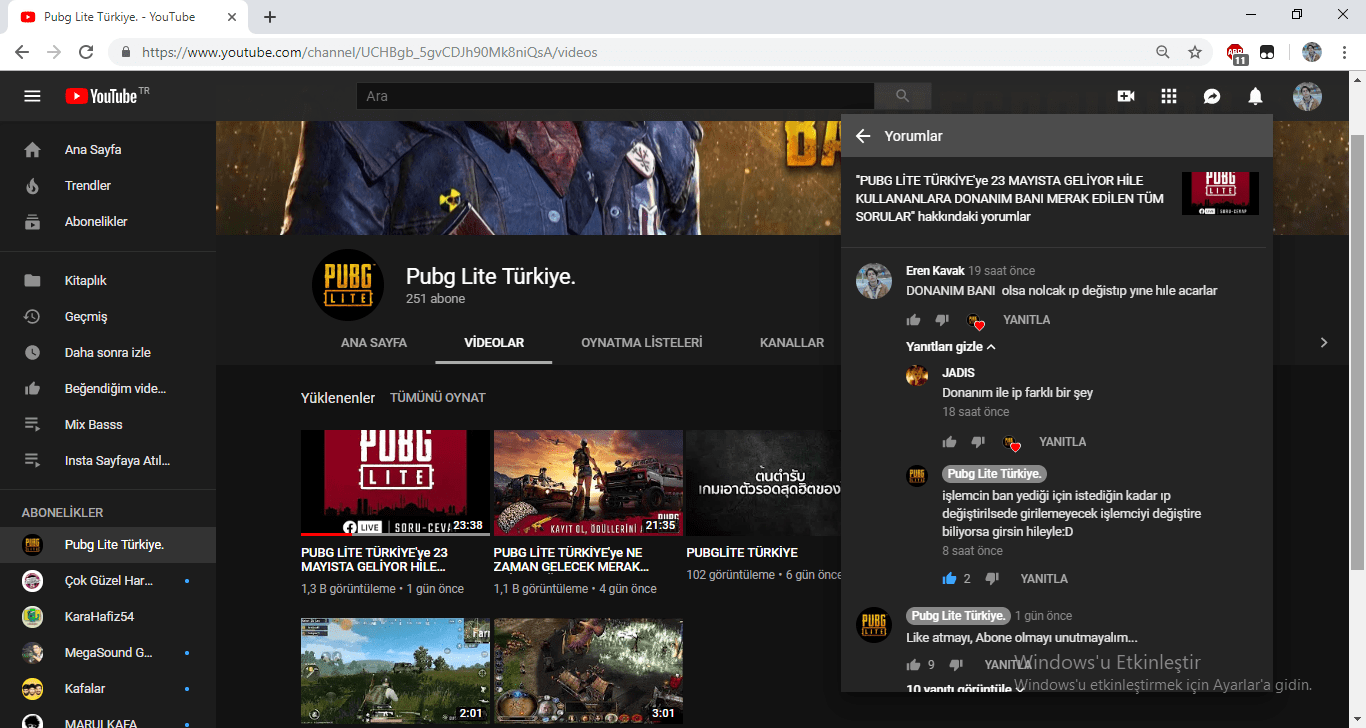Open the KaraHafiz54 subscription
Screen dimensions: 1366x728
click(108, 617)
